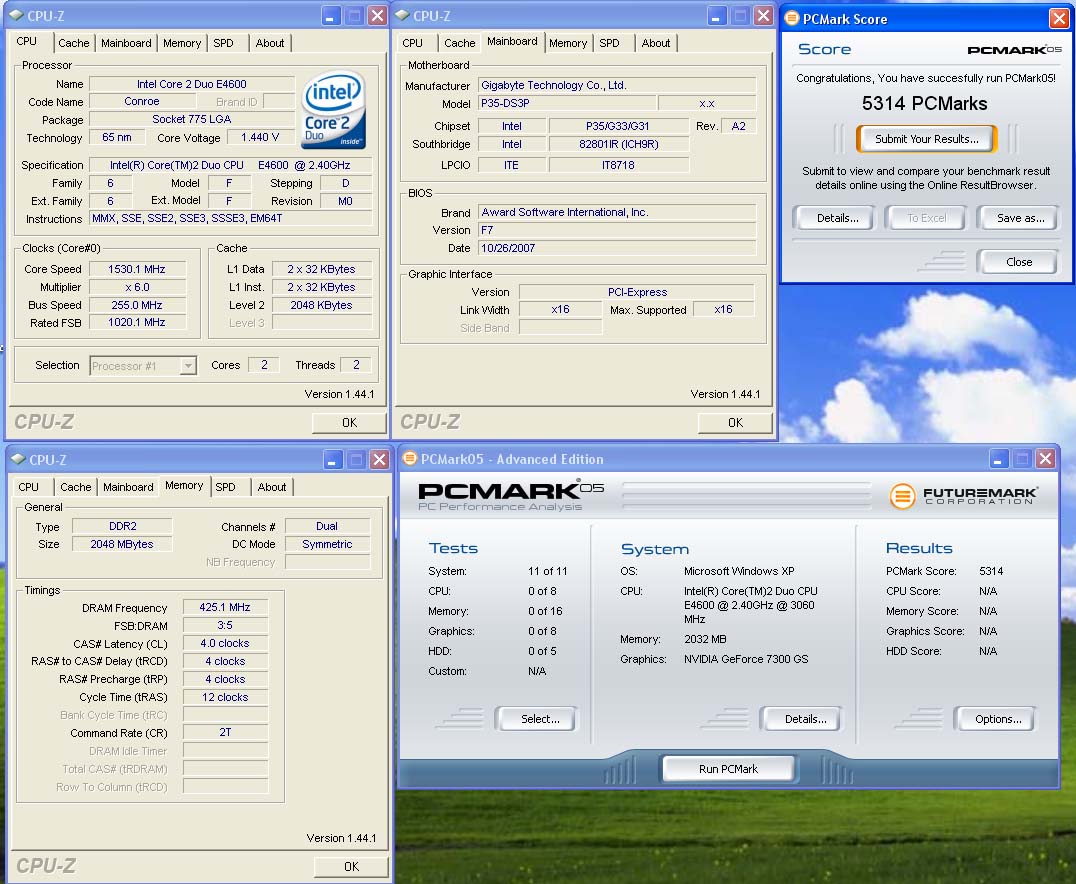Click CPU-Z title icon in Memory window
The width and height of the screenshot is (1076, 884).
(19, 459)
